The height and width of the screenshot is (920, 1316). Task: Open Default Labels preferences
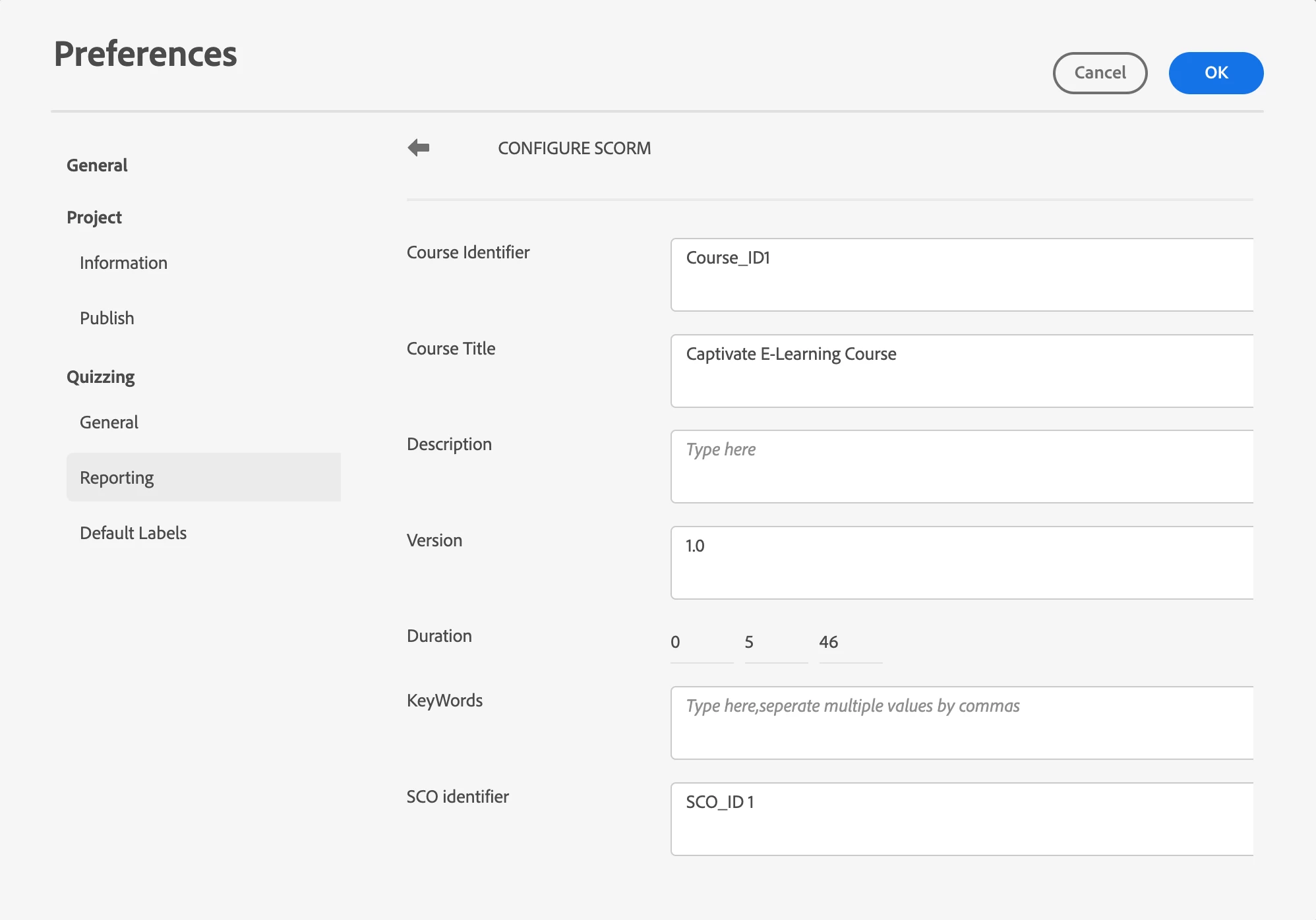pyautogui.click(x=133, y=533)
